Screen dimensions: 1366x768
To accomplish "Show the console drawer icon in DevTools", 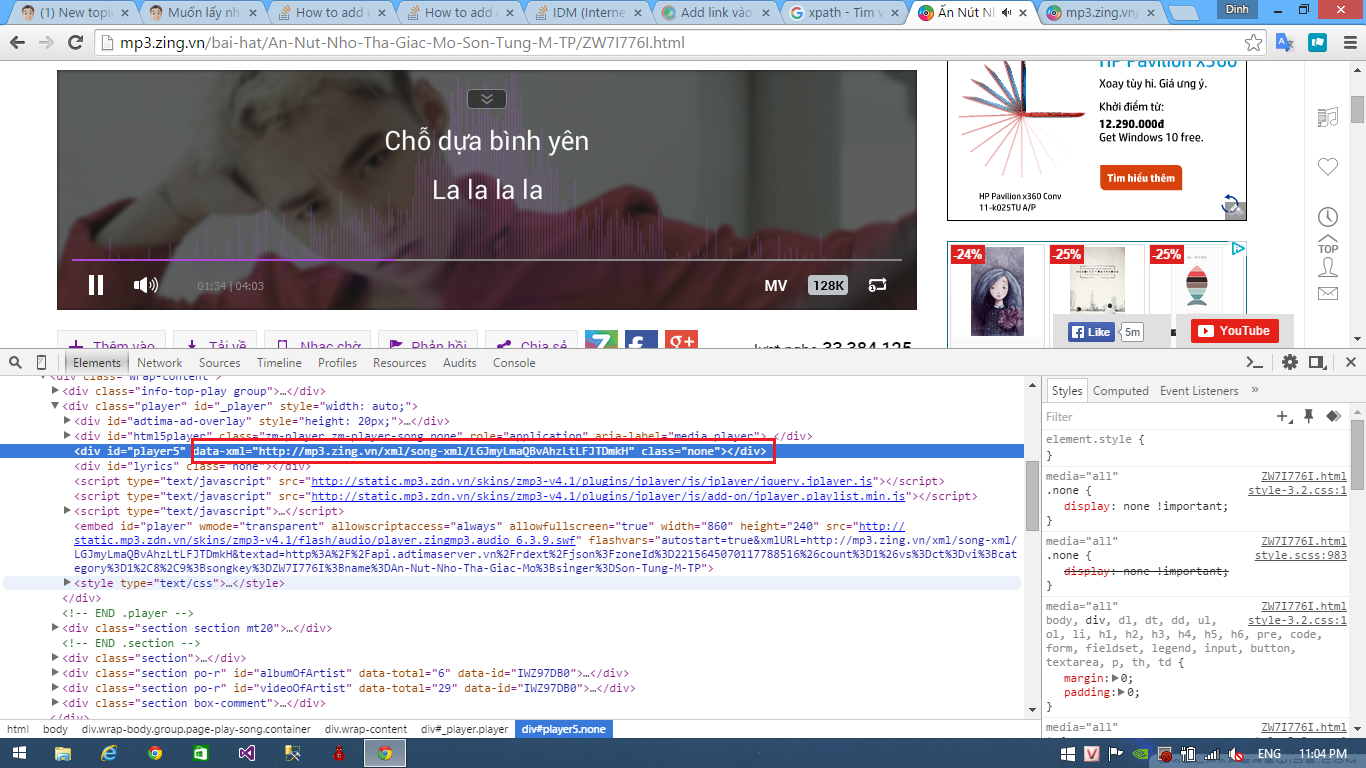I will coord(1255,362).
